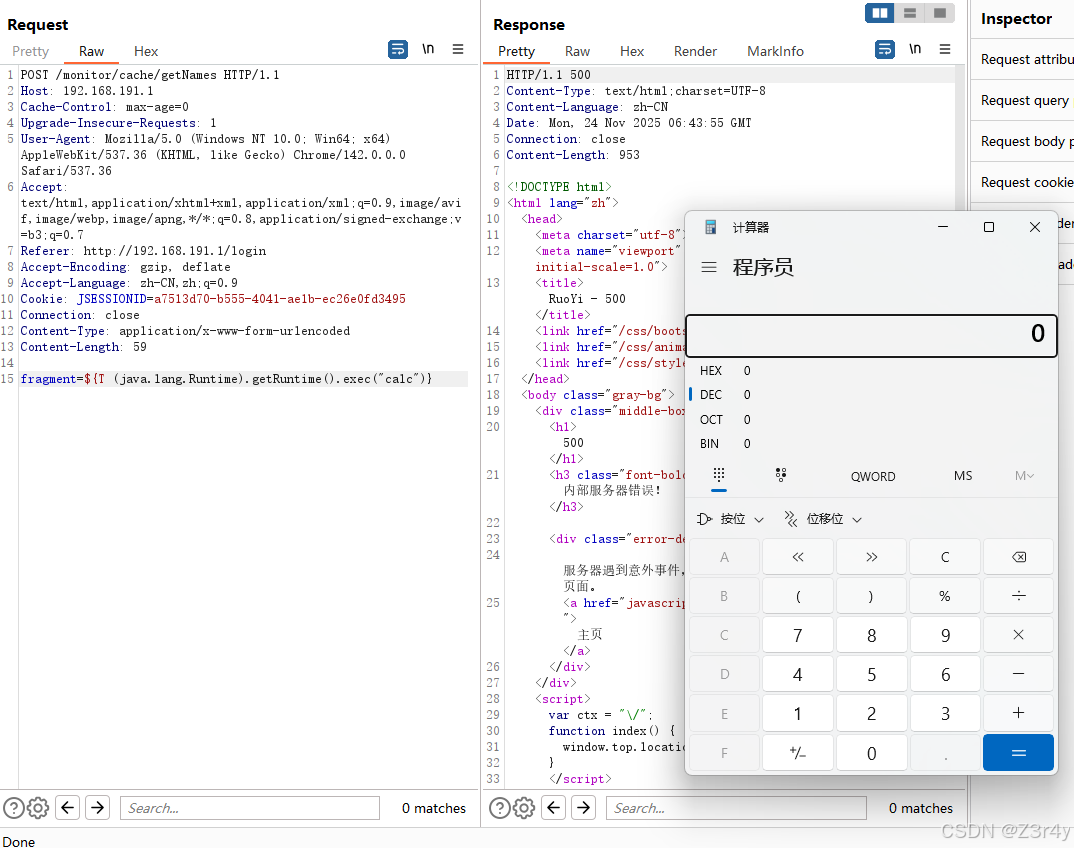The height and width of the screenshot is (848, 1074).
Task: Click the divide ÷ calculator key
Action: [x=1019, y=596]
